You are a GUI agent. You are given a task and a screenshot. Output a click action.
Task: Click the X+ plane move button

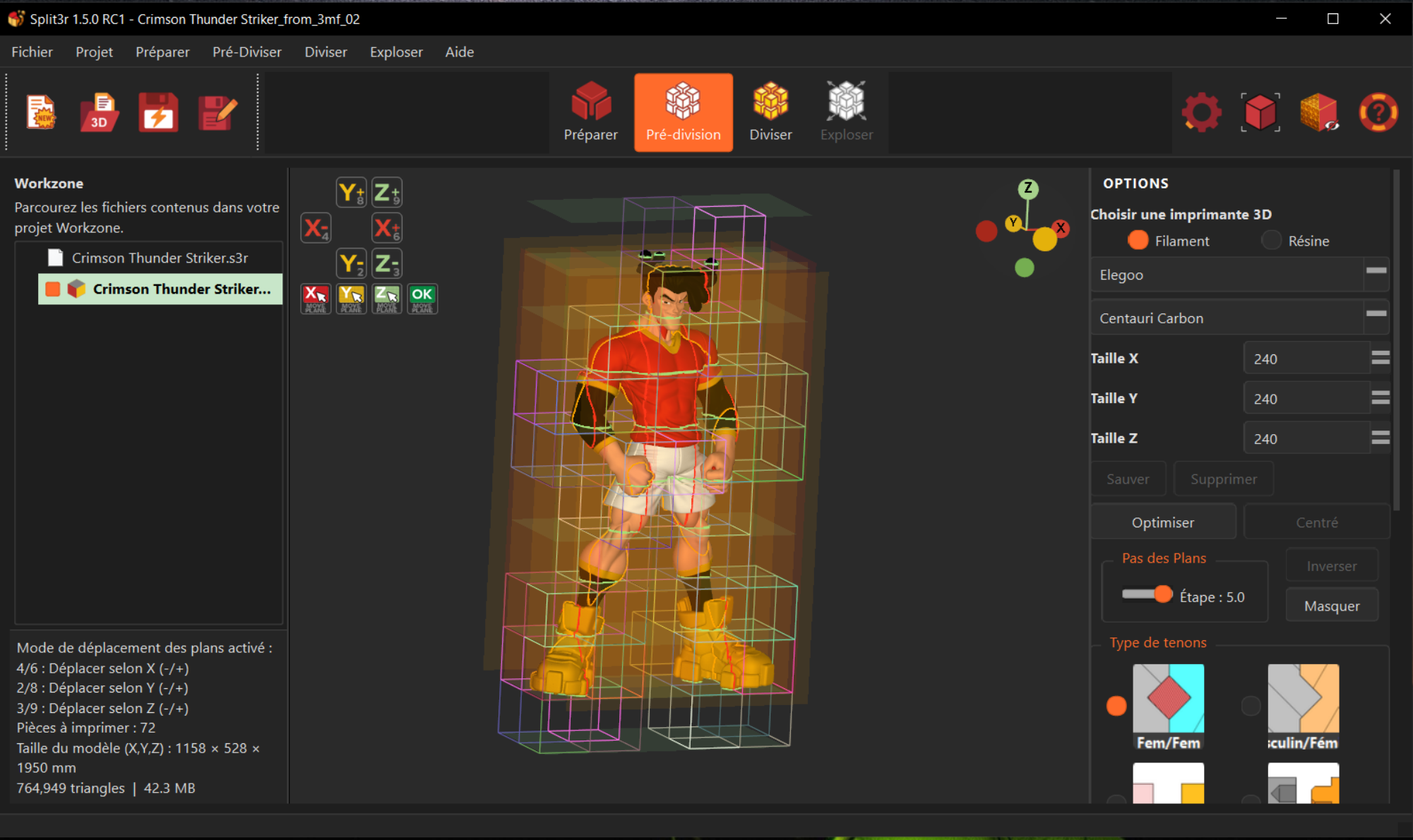[387, 228]
